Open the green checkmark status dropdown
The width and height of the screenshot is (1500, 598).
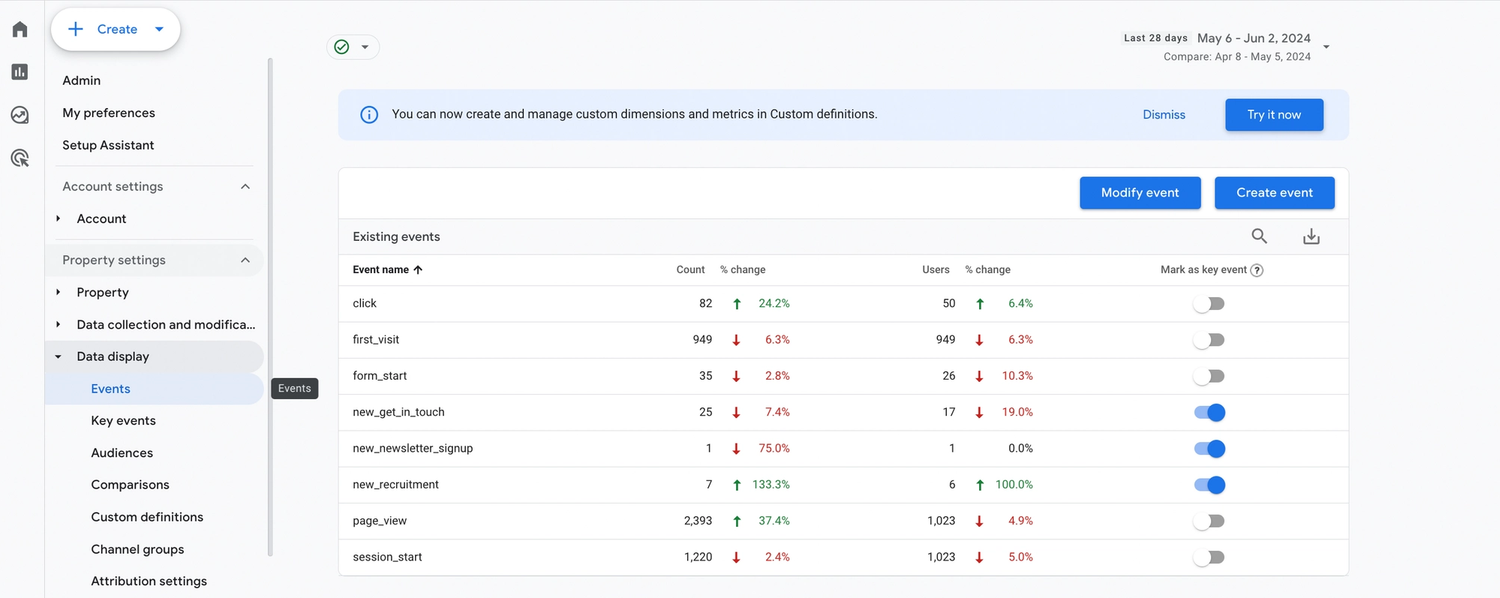pos(353,47)
